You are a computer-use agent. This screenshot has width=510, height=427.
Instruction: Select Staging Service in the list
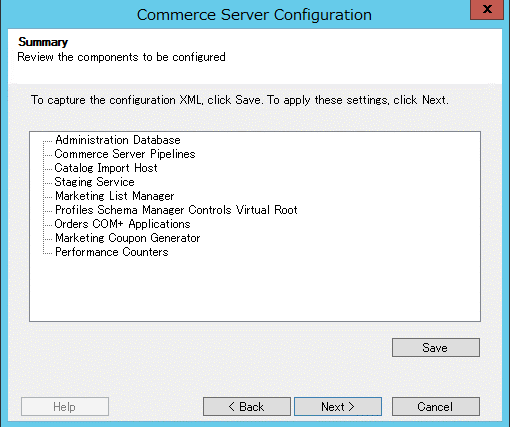click(x=94, y=182)
